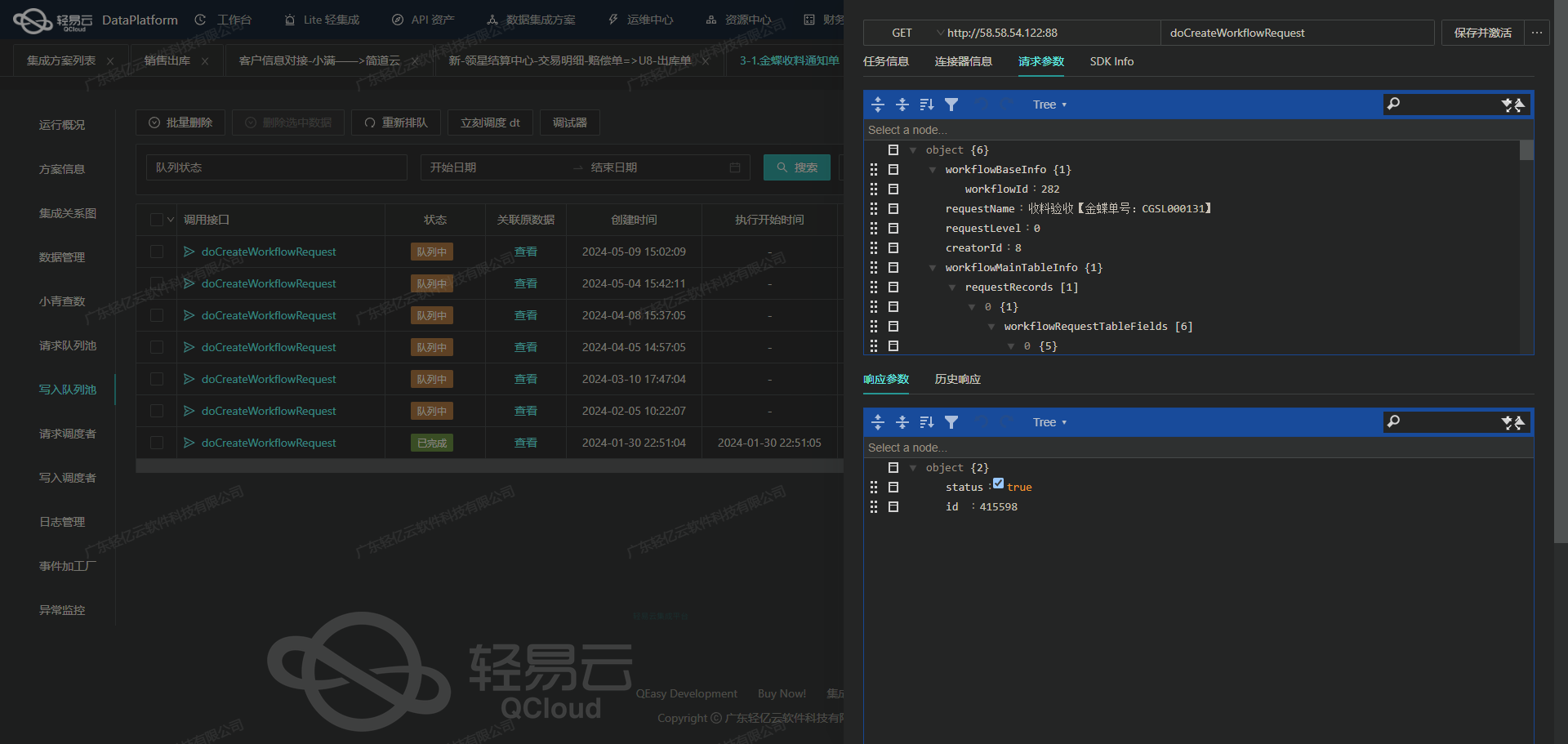View related data for the 2024-03-10 row
1568x744 pixels.
(526, 379)
